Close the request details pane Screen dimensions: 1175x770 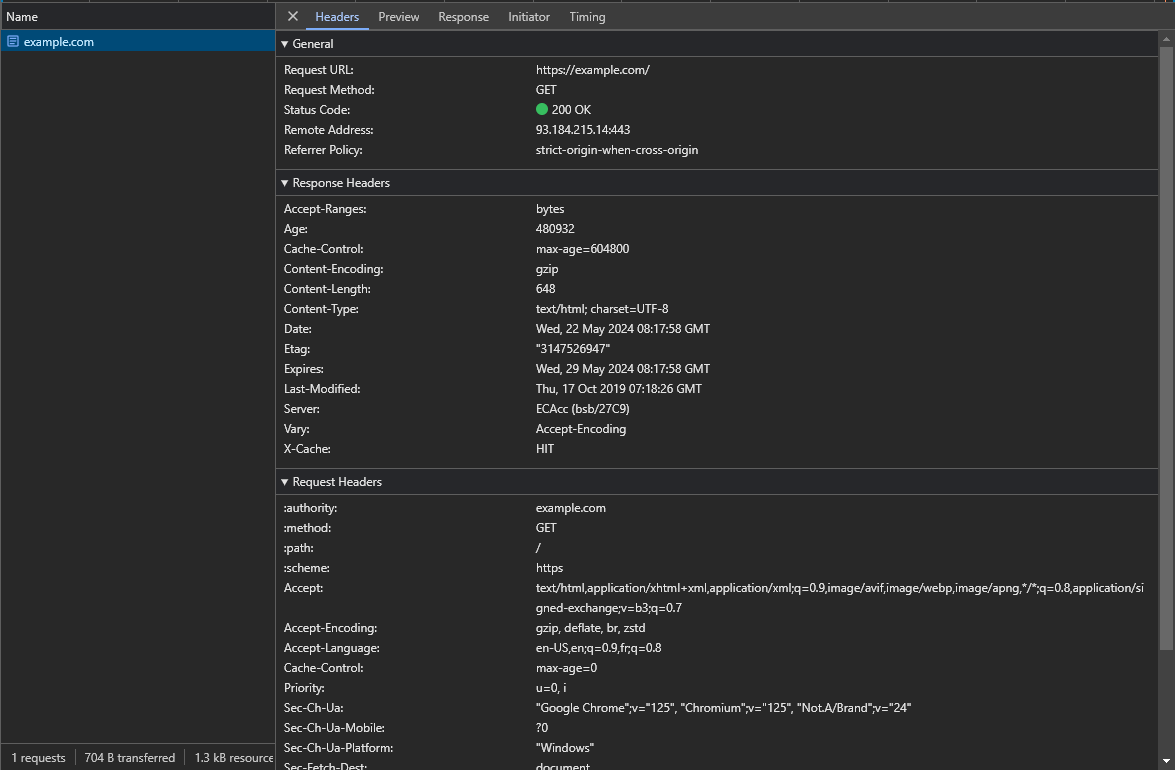pos(292,16)
